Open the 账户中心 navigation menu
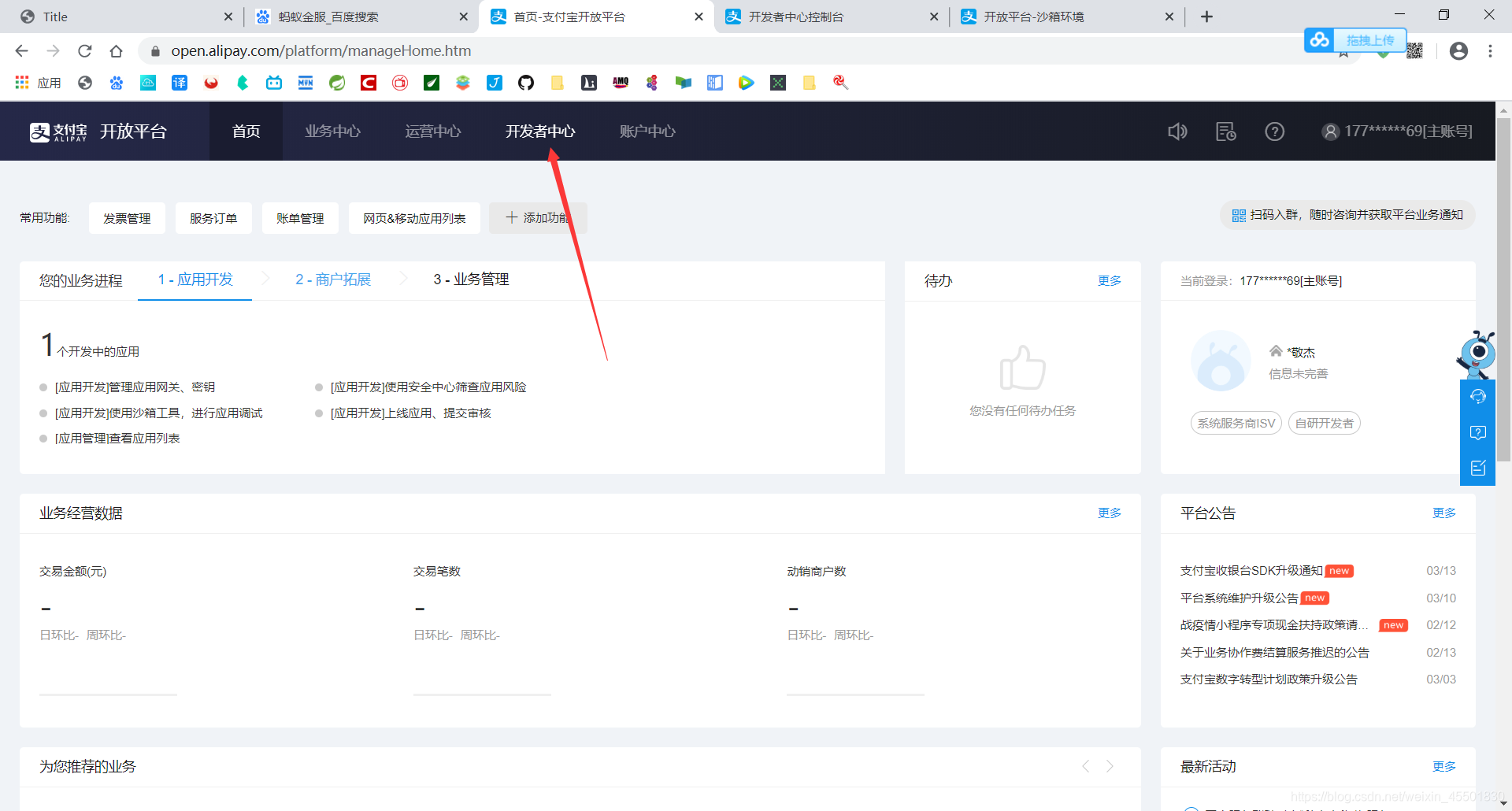The width and height of the screenshot is (1512, 811). (647, 131)
